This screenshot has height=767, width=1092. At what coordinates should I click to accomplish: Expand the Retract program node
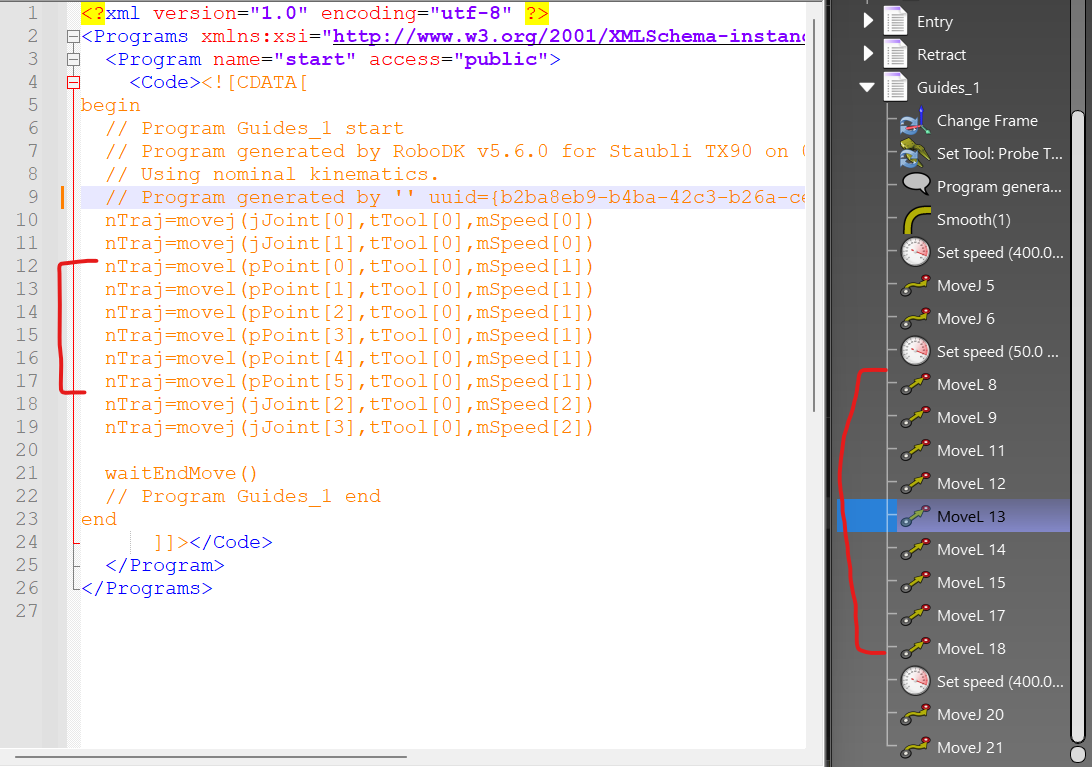point(867,55)
